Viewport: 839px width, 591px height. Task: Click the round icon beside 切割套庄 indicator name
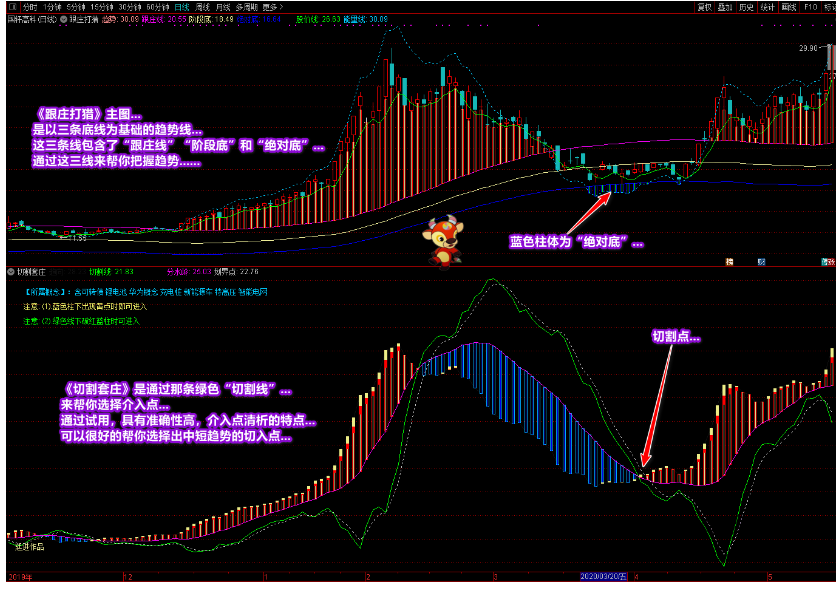click(10, 271)
